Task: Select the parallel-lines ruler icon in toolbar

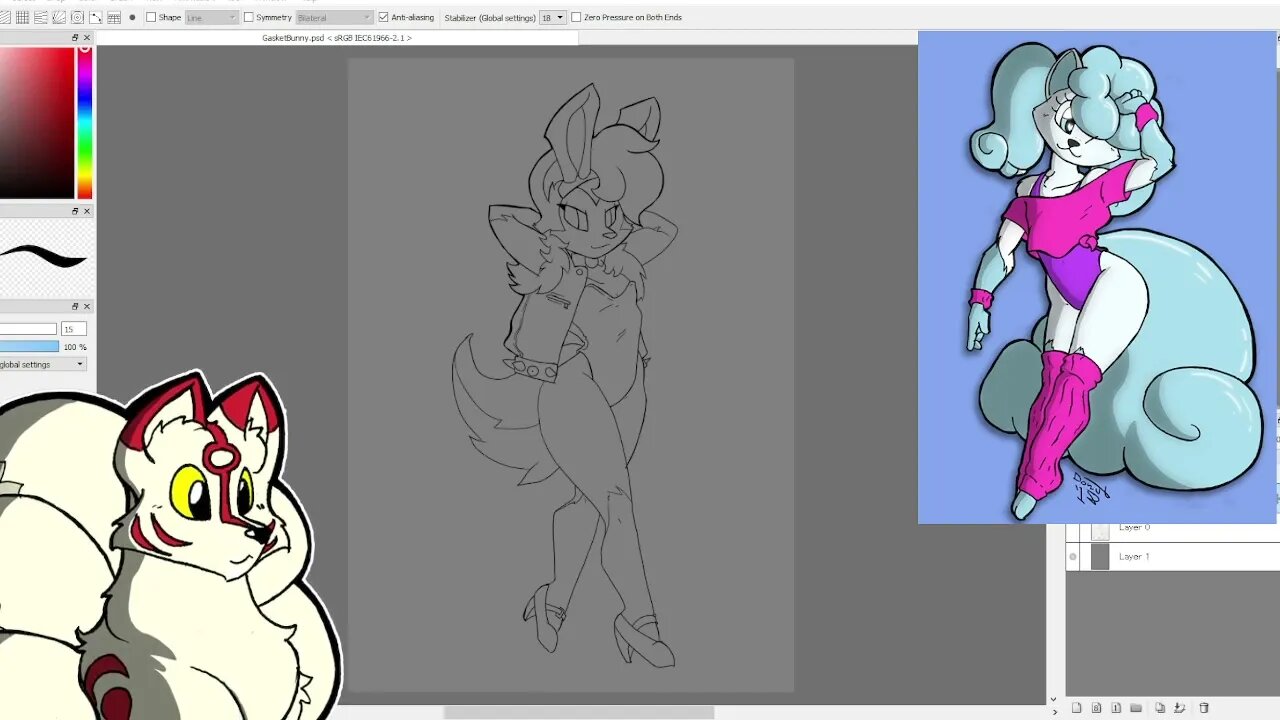Action: (x=5, y=17)
